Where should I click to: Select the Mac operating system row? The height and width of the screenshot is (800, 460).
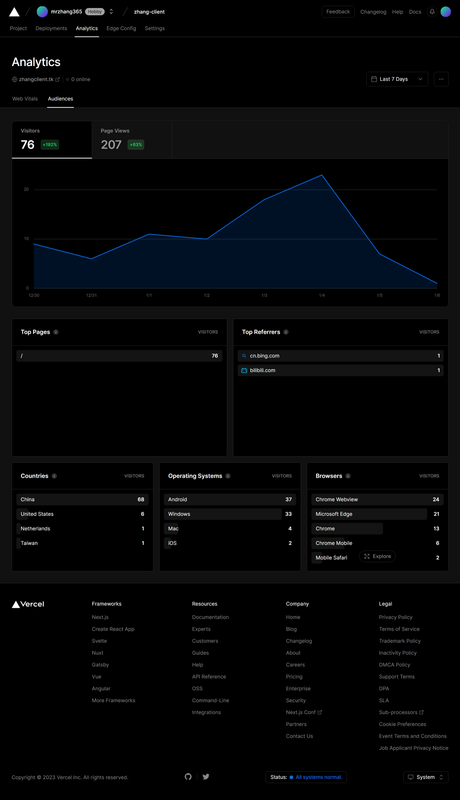point(230,529)
